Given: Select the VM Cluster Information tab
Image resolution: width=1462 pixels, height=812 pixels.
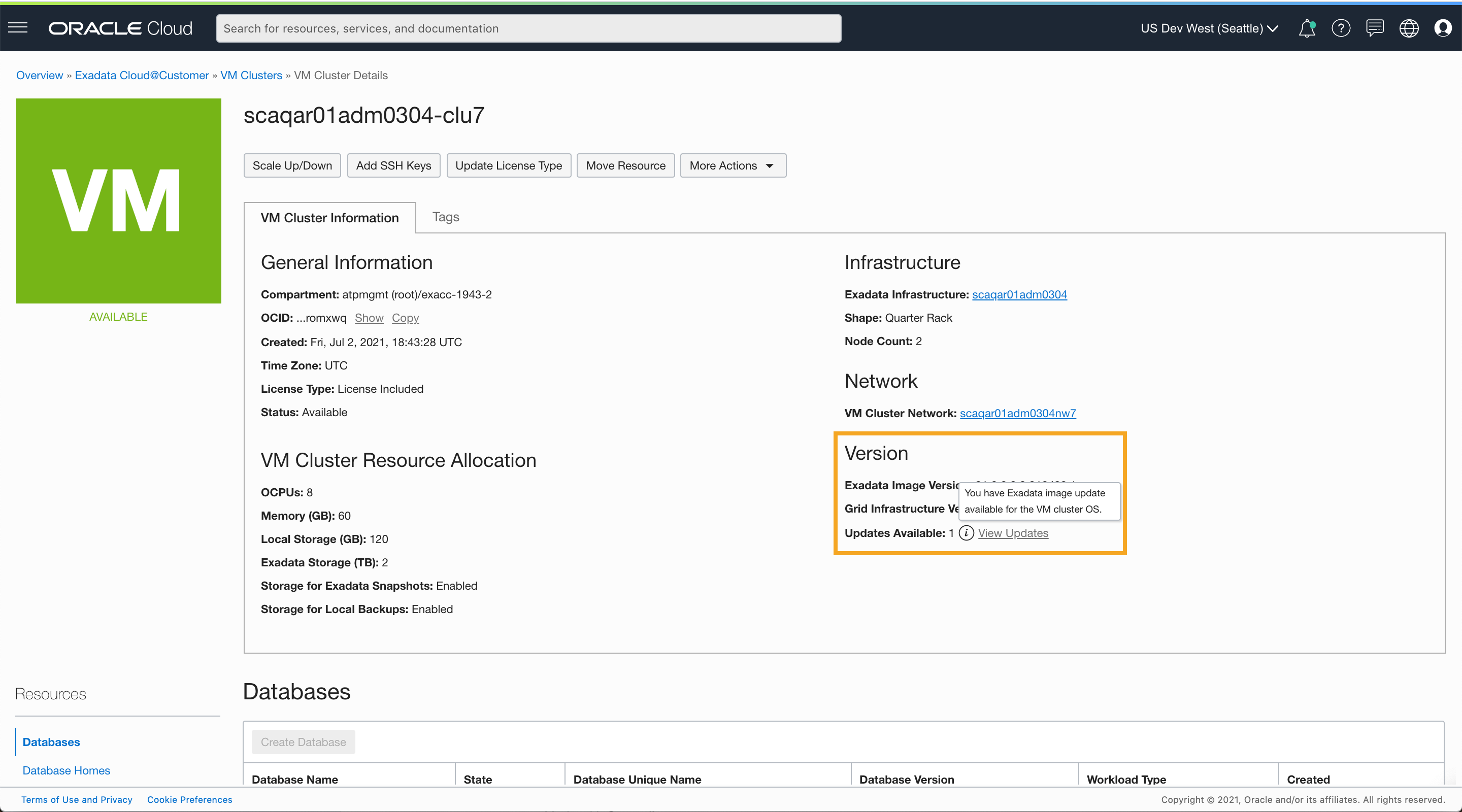Looking at the screenshot, I should click(330, 218).
